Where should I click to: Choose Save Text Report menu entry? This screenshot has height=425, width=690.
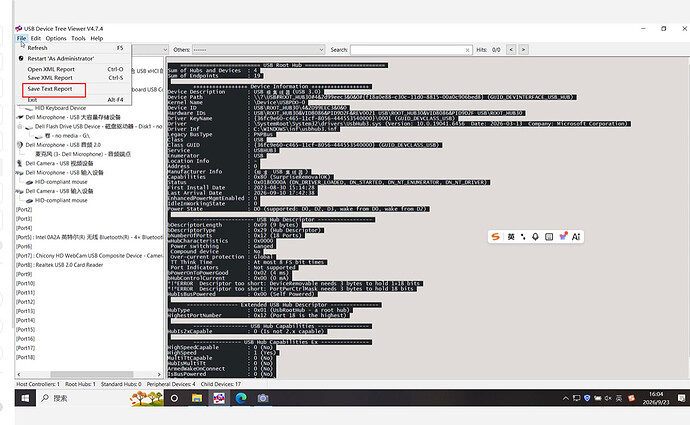tap(73, 89)
